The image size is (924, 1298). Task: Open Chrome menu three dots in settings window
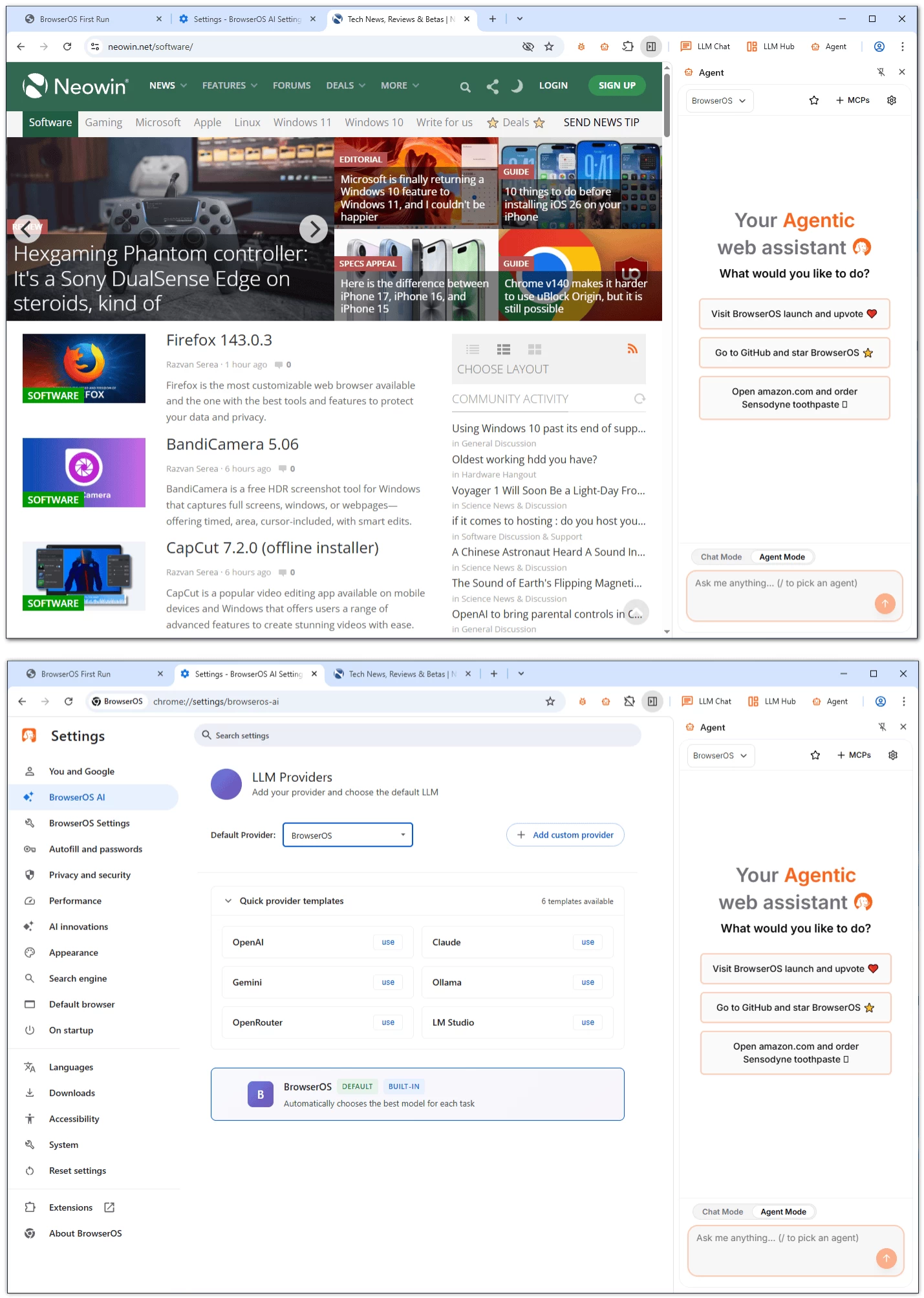click(904, 702)
